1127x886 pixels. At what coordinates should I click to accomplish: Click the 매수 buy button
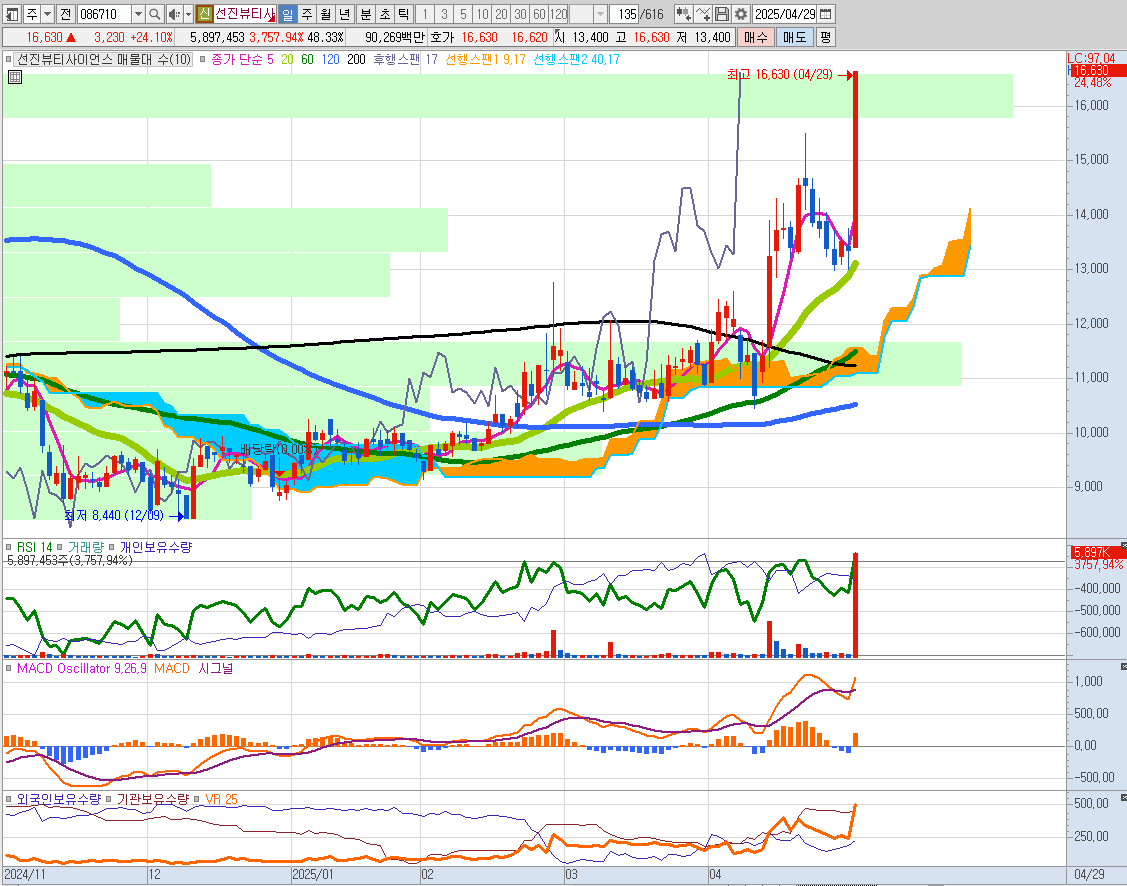755,37
